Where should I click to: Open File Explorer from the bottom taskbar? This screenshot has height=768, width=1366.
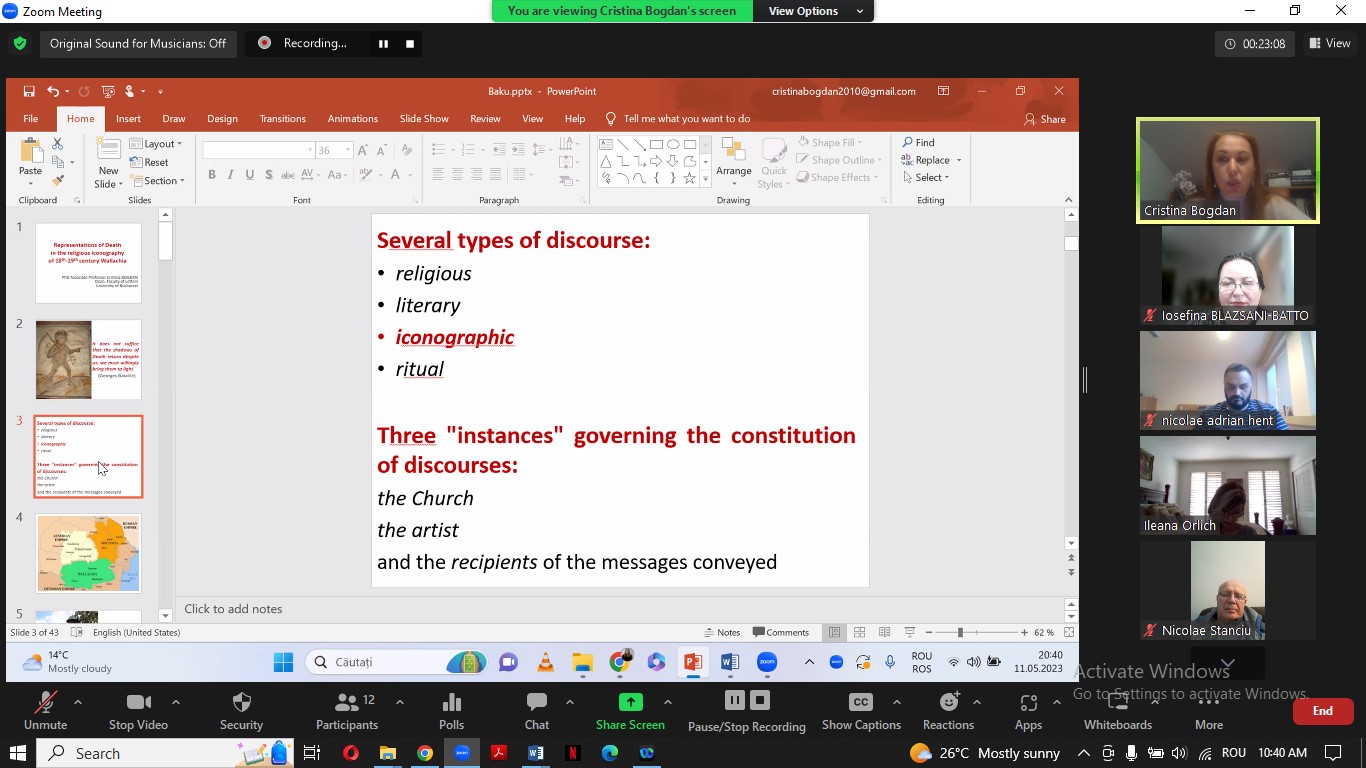[388, 753]
